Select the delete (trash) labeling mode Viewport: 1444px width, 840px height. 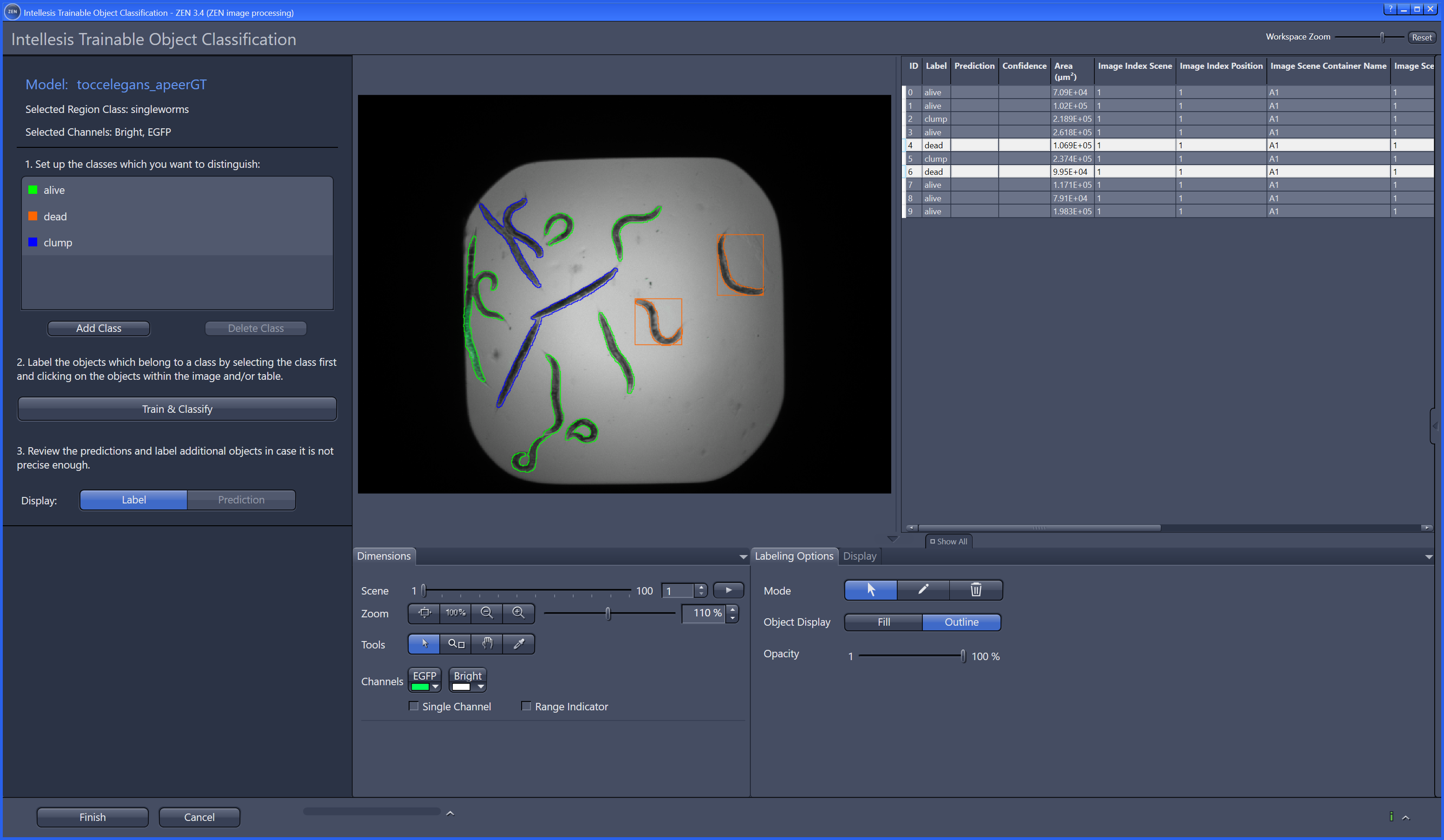pyautogui.click(x=976, y=589)
